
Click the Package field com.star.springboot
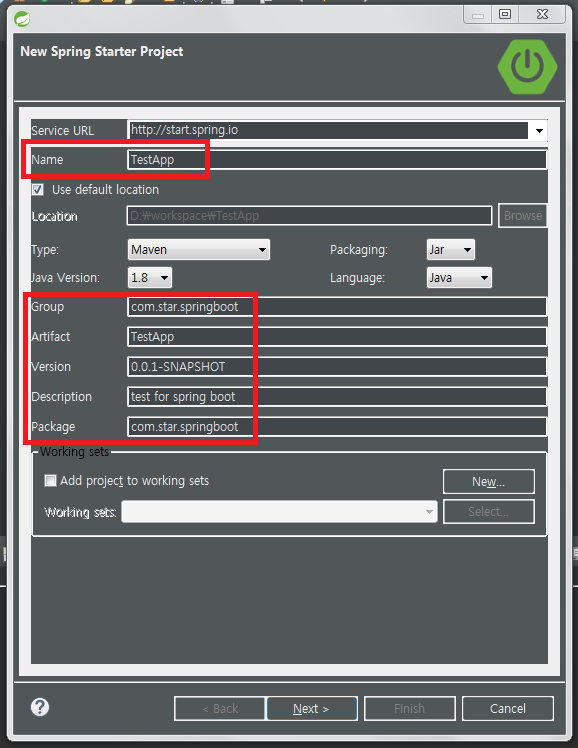tap(337, 426)
